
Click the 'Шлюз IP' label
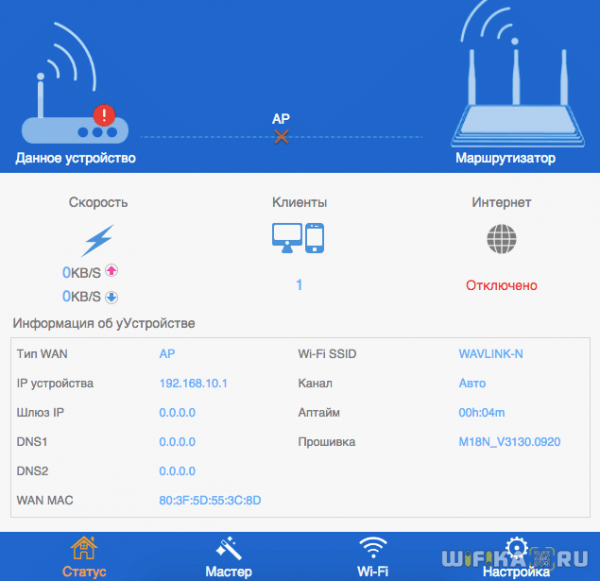41,413
